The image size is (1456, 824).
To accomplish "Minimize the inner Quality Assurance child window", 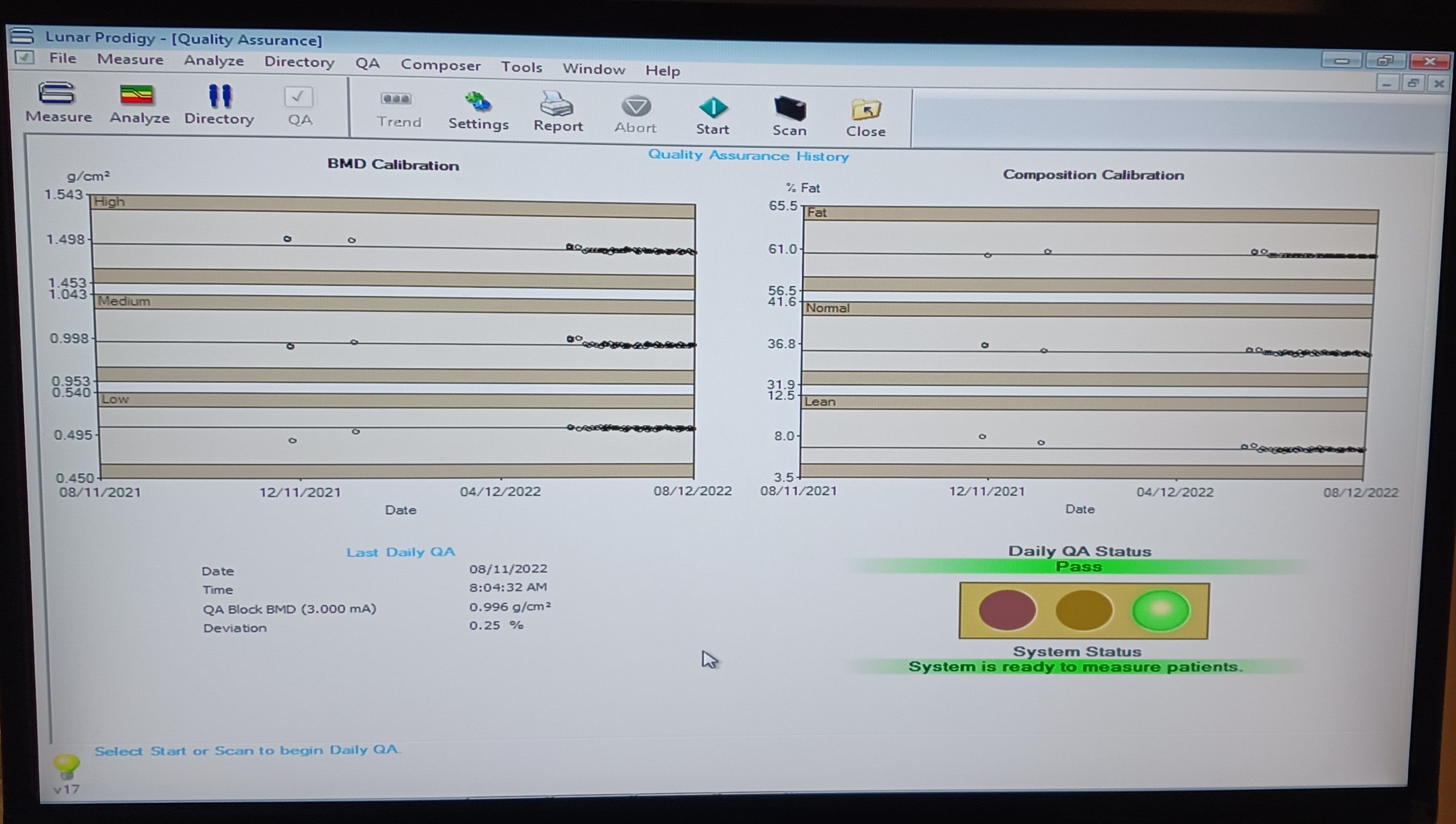I will tap(1386, 84).
